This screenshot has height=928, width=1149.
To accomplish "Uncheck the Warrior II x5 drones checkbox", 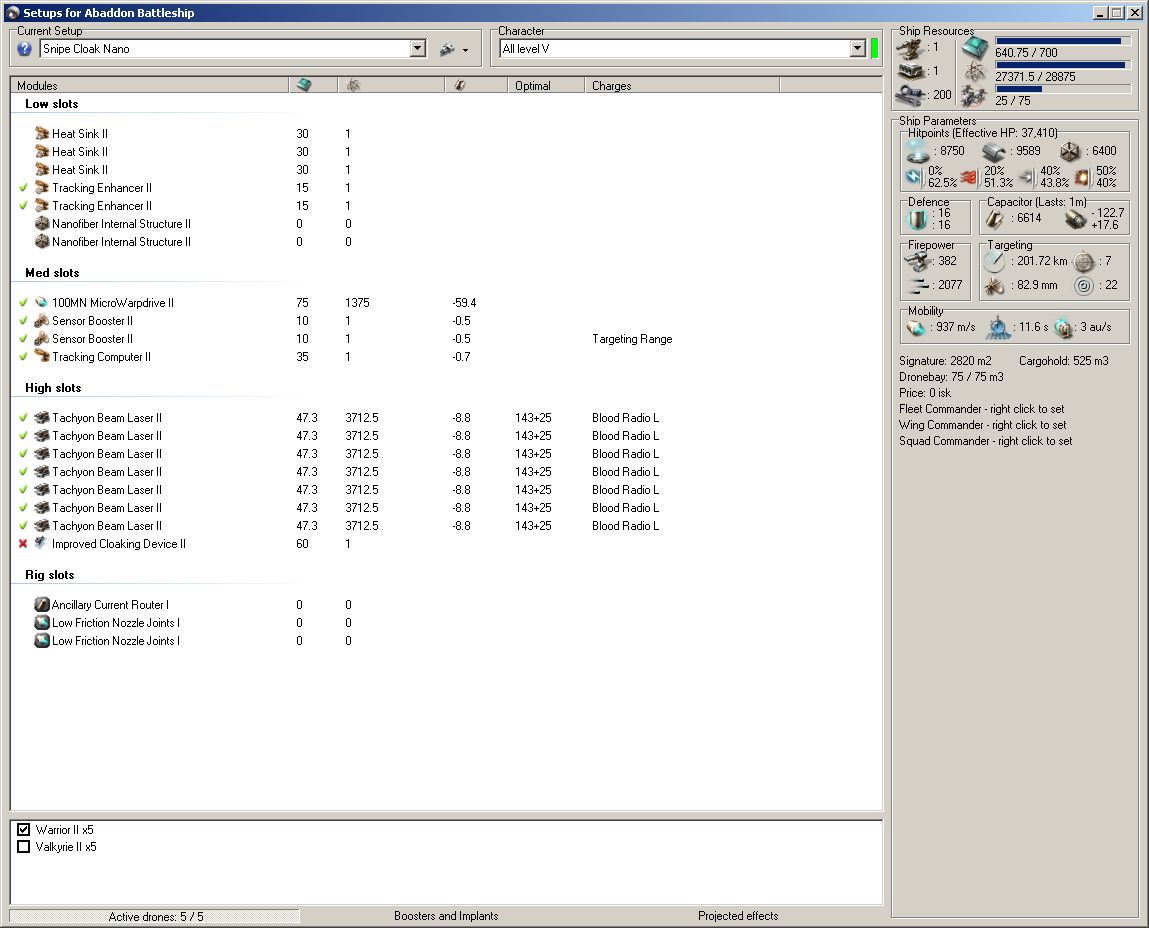I will pos(23,829).
